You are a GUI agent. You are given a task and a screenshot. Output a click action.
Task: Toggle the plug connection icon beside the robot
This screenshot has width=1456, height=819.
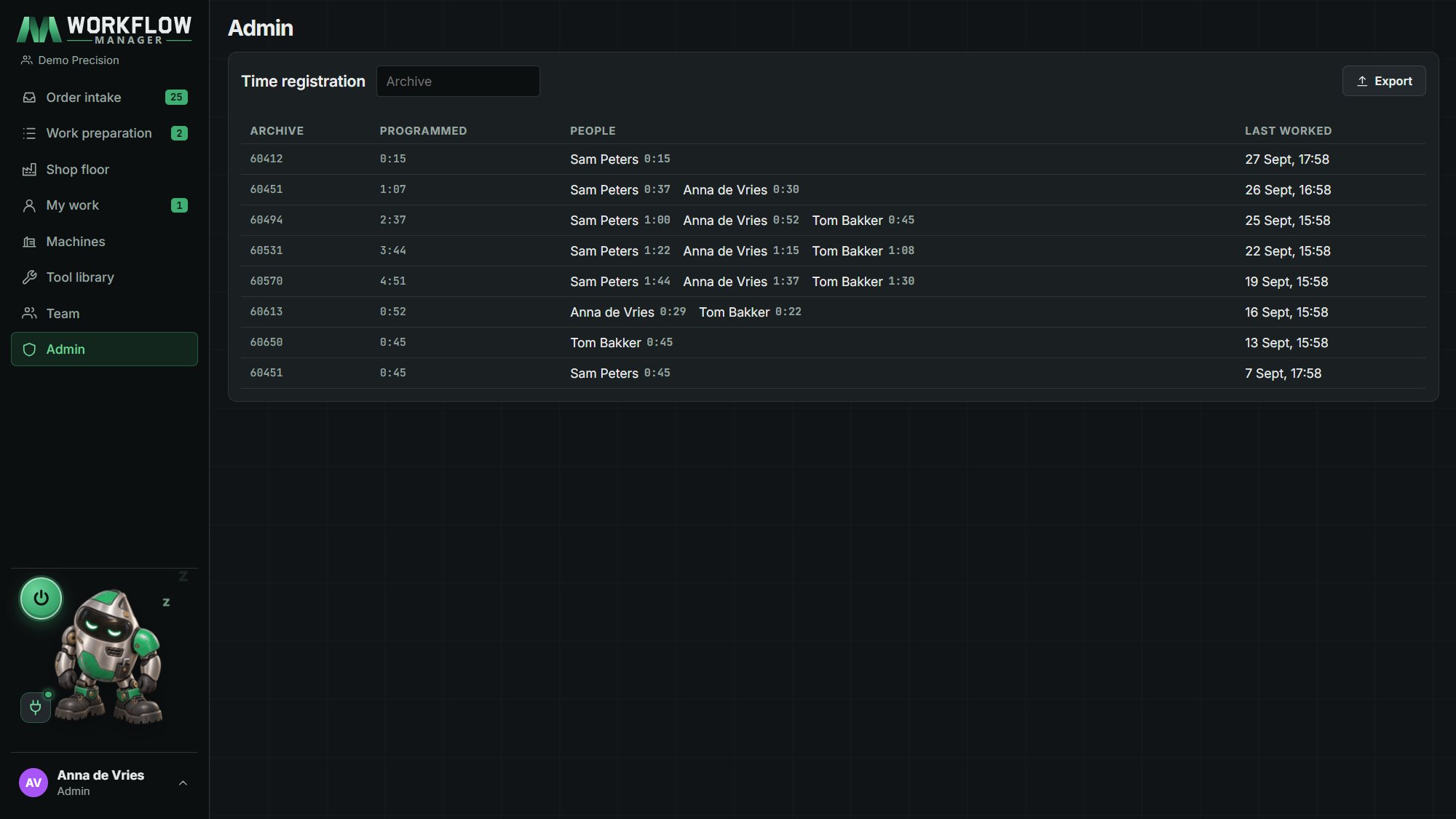36,707
